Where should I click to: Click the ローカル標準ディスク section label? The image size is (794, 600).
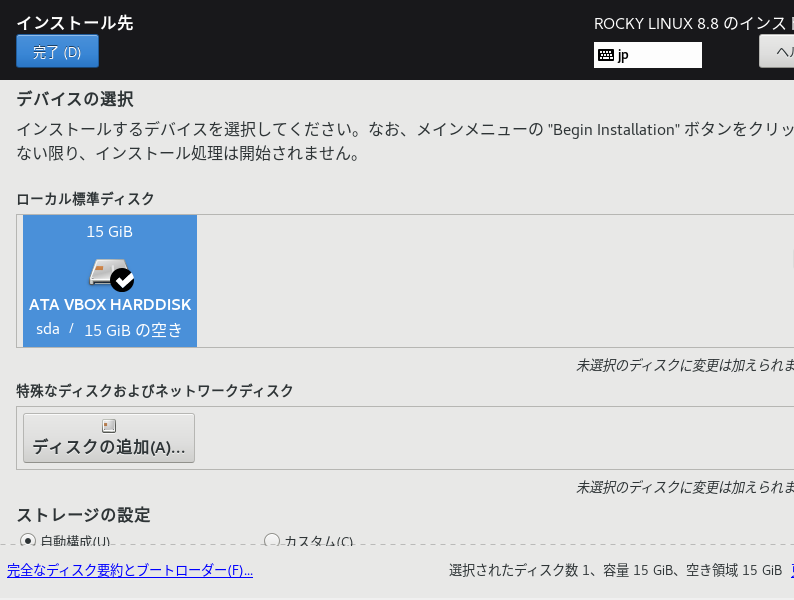(85, 199)
